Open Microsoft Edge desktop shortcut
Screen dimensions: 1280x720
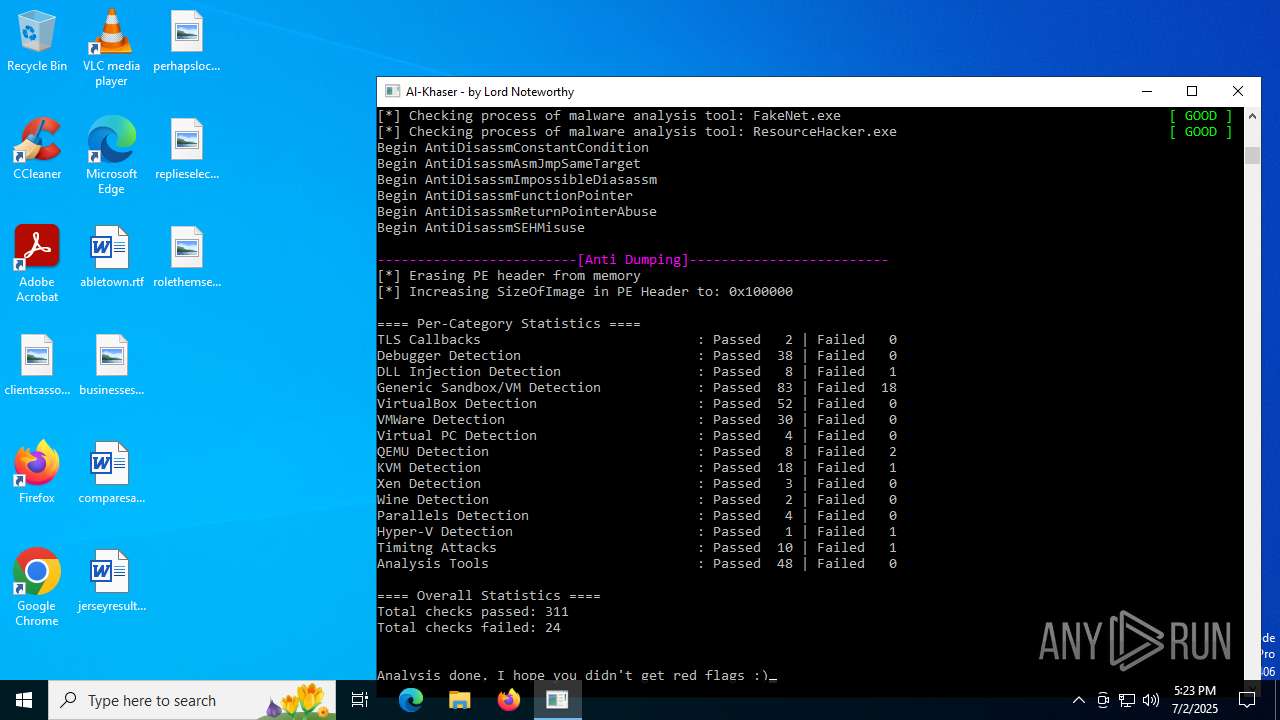(x=111, y=156)
